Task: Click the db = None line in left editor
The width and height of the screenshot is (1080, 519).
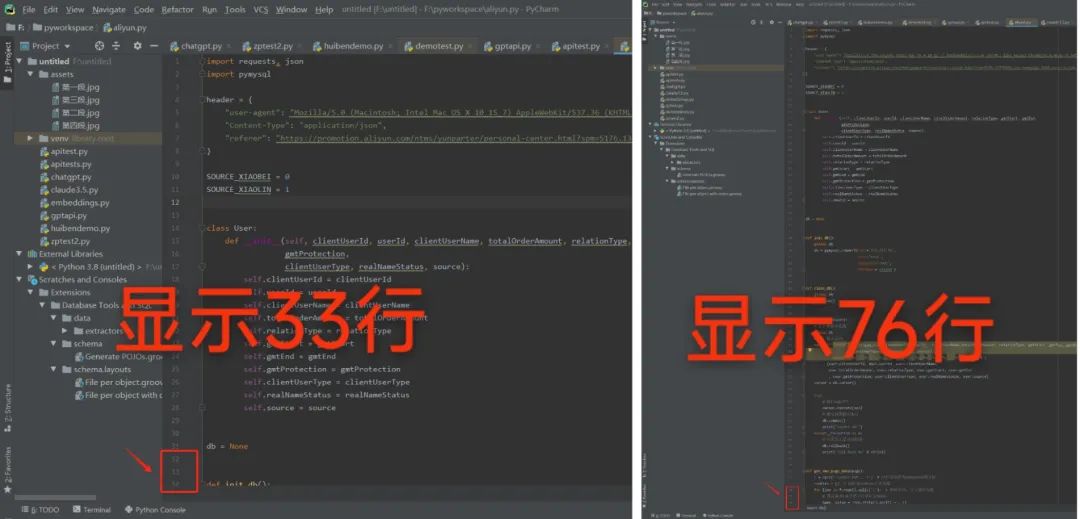Action: (x=227, y=447)
